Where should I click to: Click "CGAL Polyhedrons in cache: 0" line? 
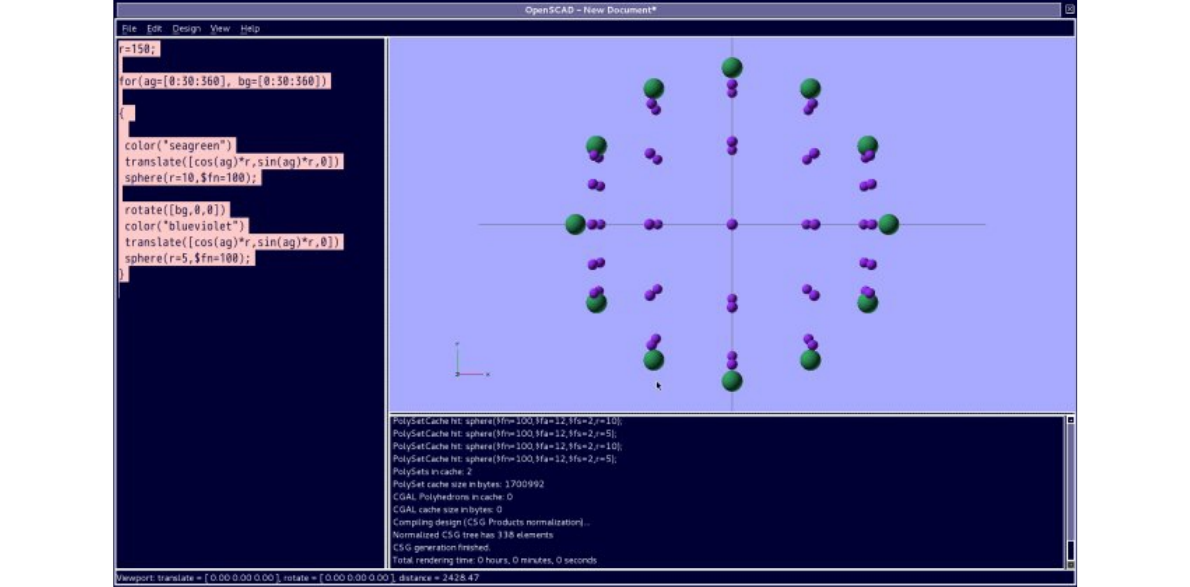tap(452, 497)
